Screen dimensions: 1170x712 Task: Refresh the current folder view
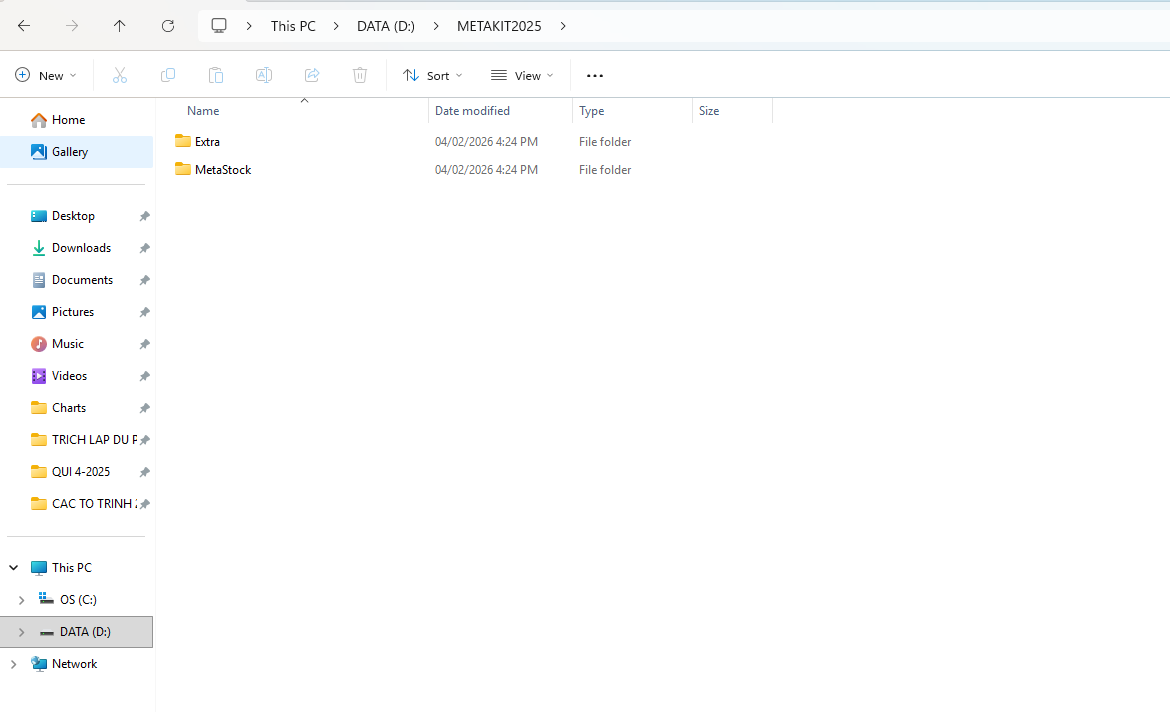168,26
